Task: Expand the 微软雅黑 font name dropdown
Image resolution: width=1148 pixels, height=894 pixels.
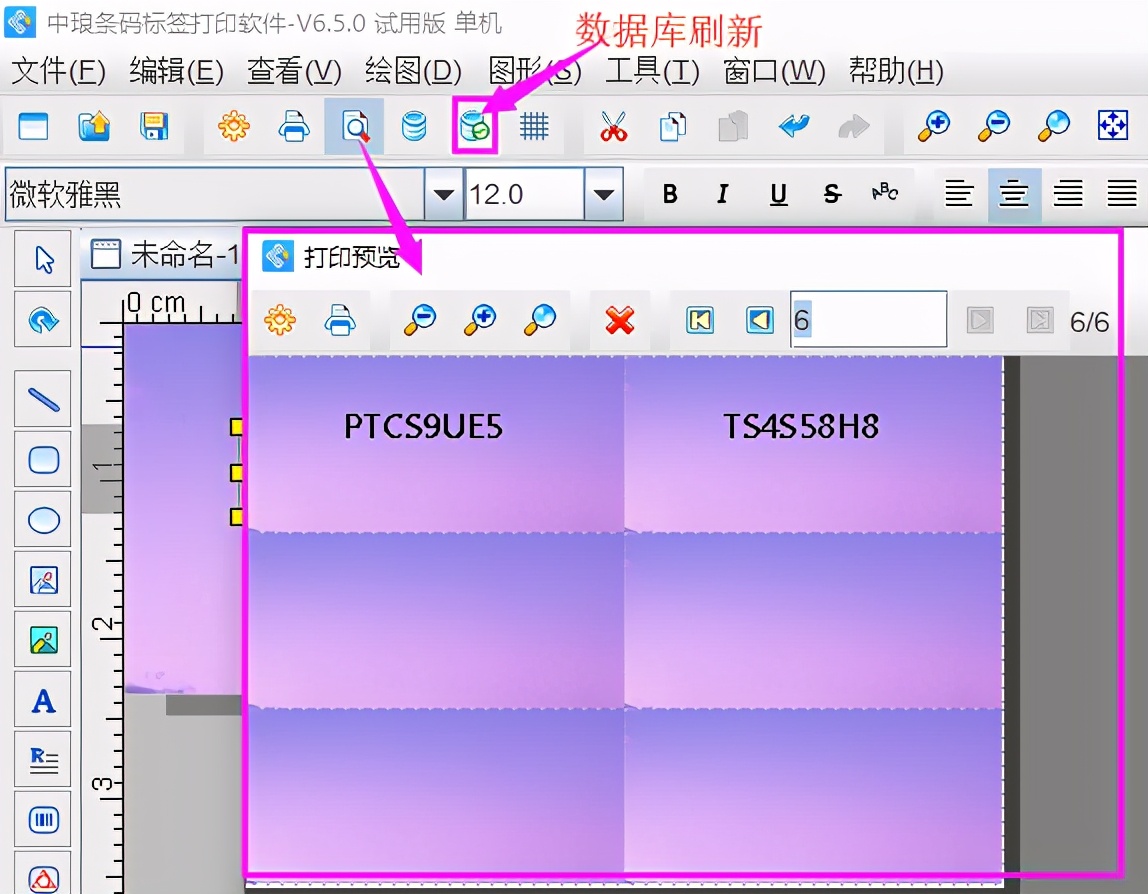Action: 443,195
